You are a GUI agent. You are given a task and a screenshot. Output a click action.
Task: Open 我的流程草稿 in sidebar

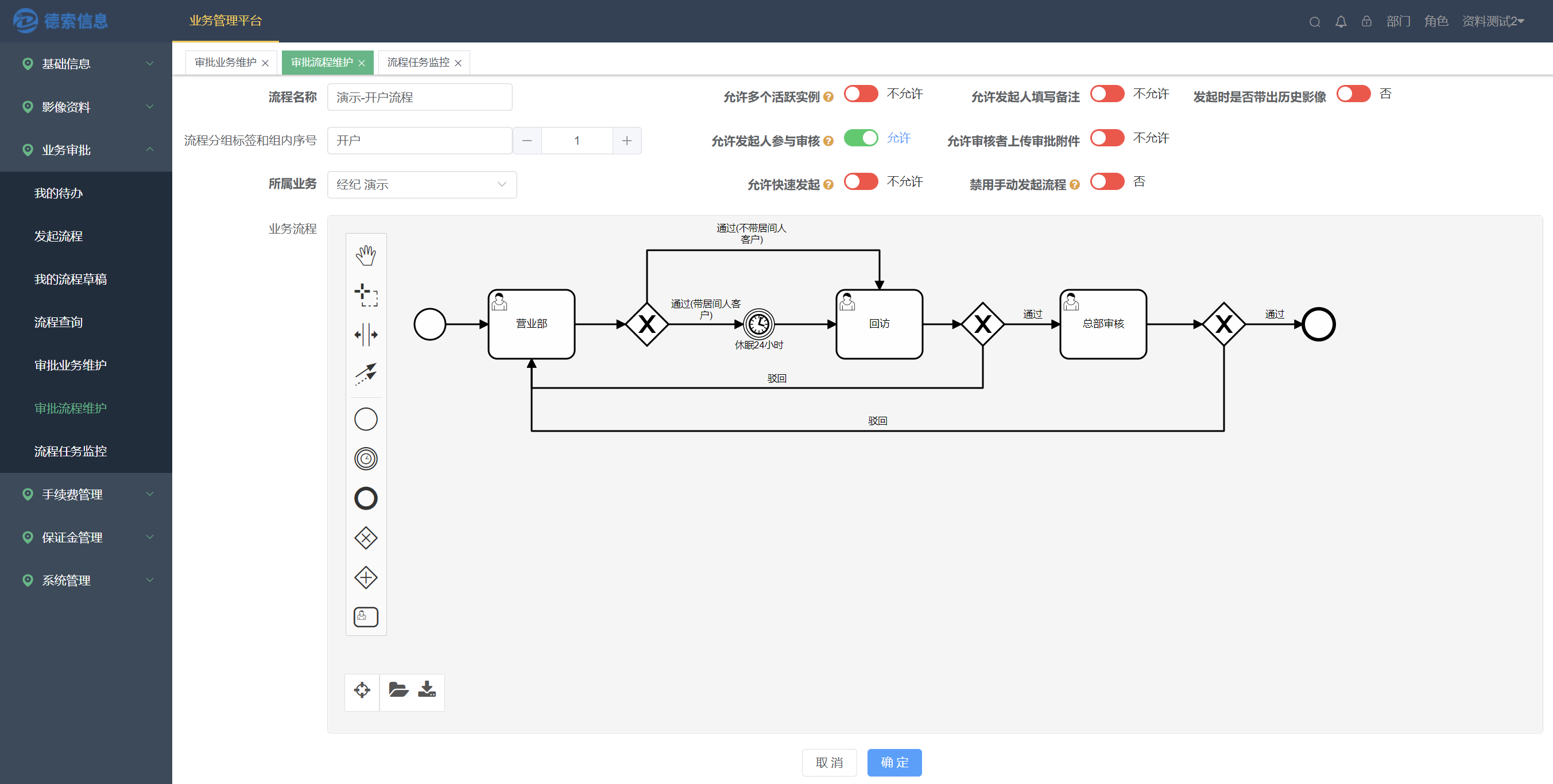click(x=86, y=279)
